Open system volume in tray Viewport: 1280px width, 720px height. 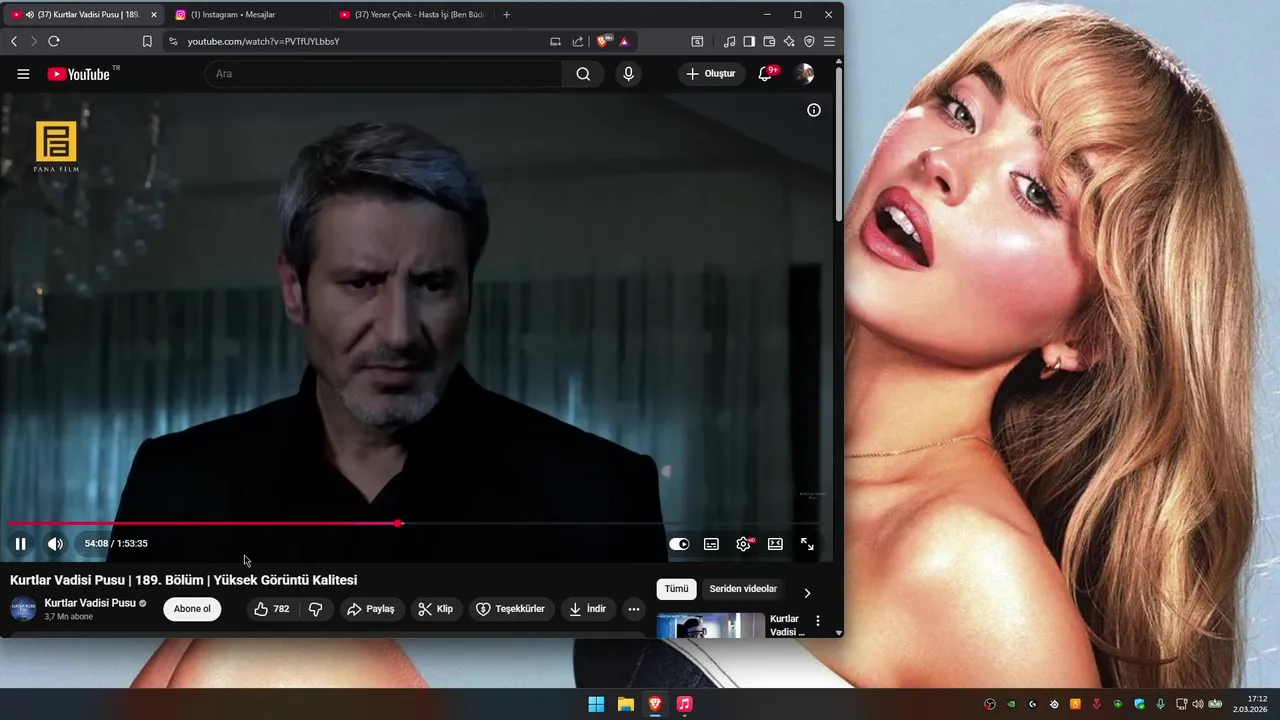[x=1197, y=704]
